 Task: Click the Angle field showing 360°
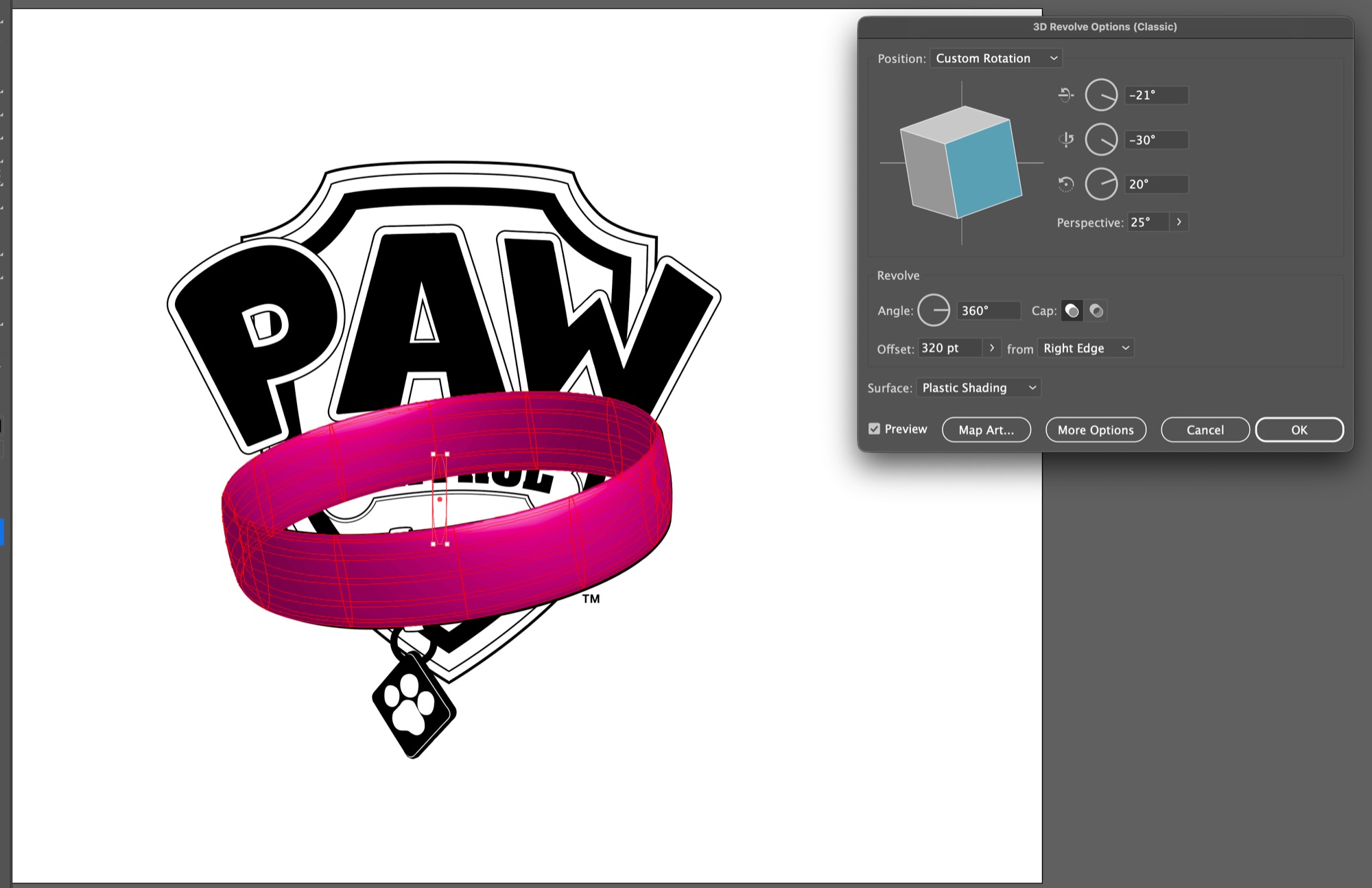tap(989, 311)
